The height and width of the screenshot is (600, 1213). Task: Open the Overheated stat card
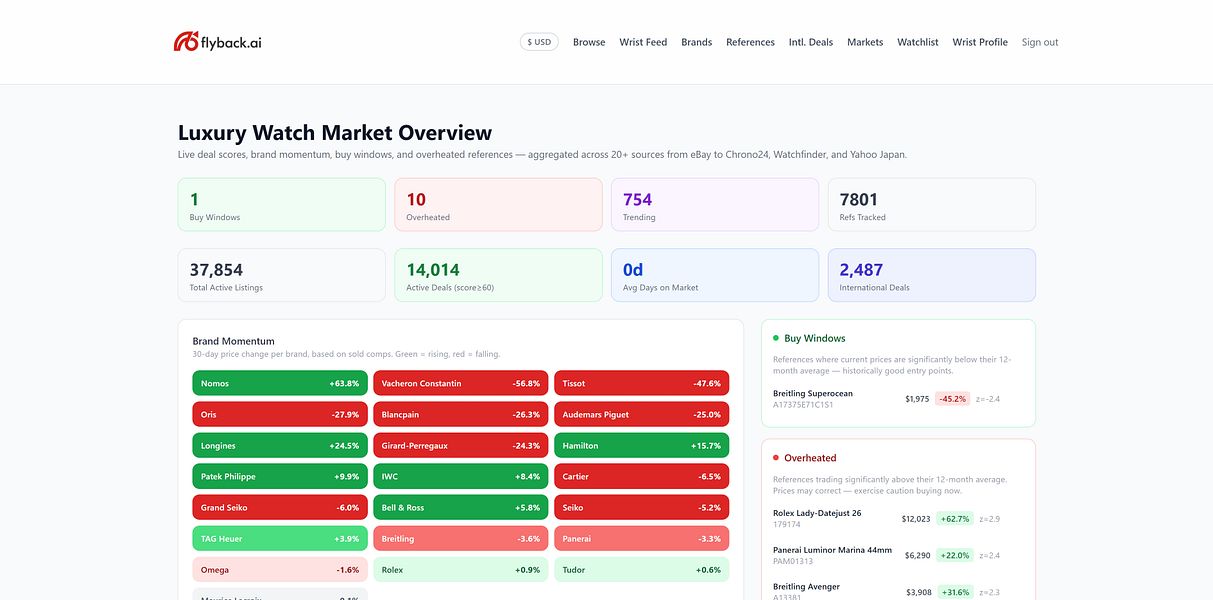498,204
